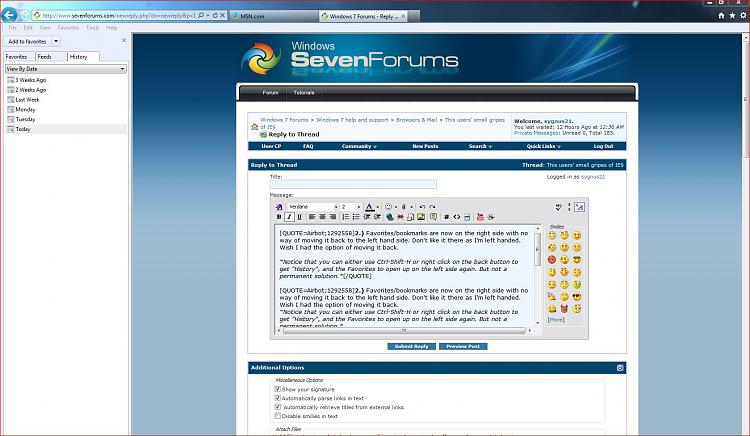
Task: Switch to the Favorites tab
Action: pos(17,56)
